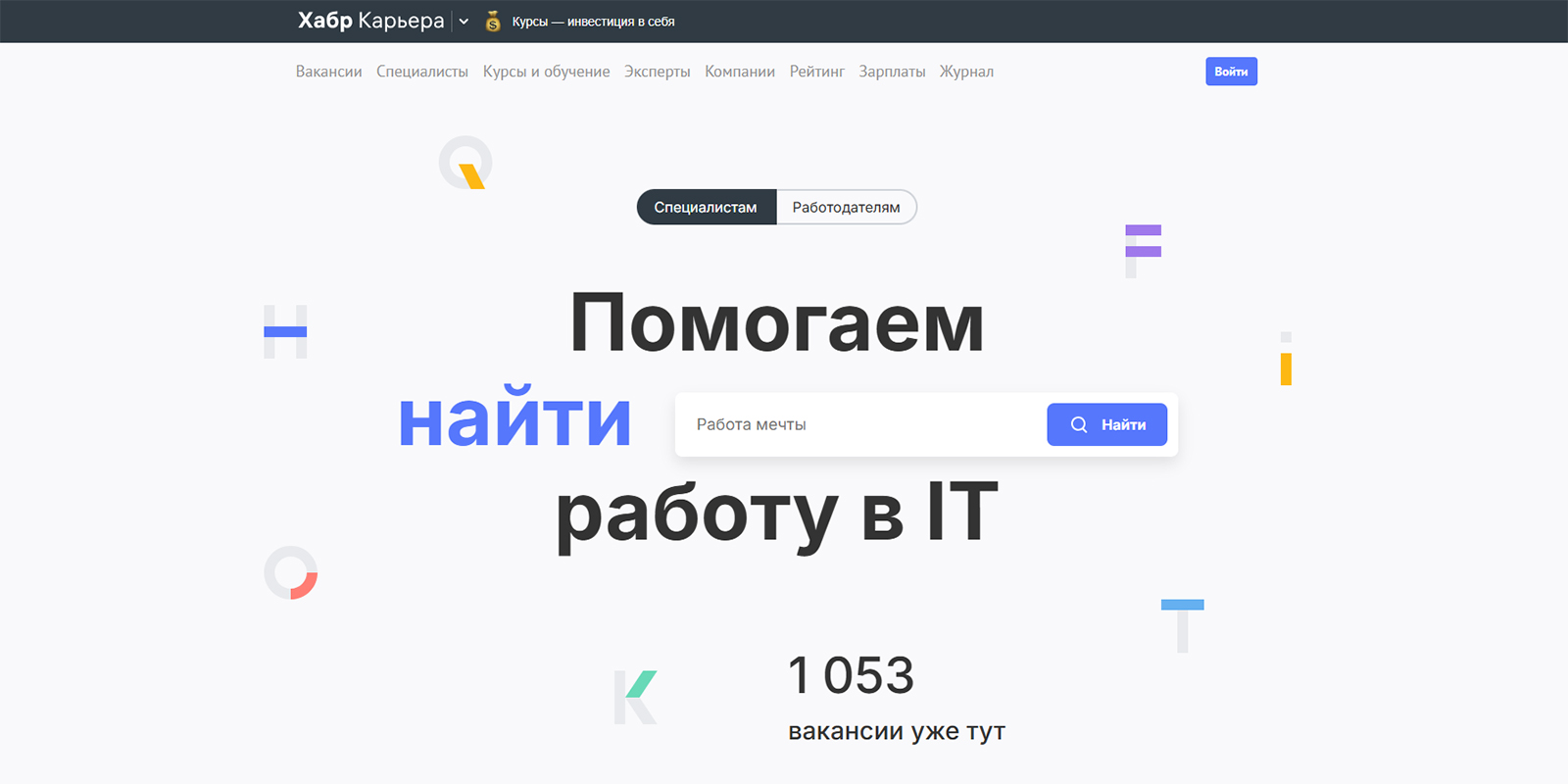The width and height of the screenshot is (1568, 784).
Task: Click the Хабр Карьера logo
Action: point(370,21)
